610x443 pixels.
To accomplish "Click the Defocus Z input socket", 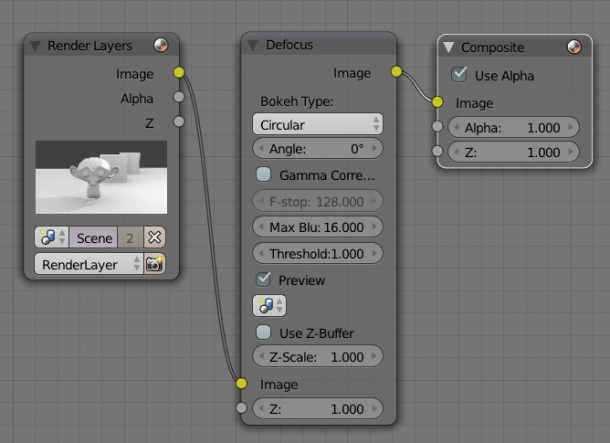I will [241, 408].
